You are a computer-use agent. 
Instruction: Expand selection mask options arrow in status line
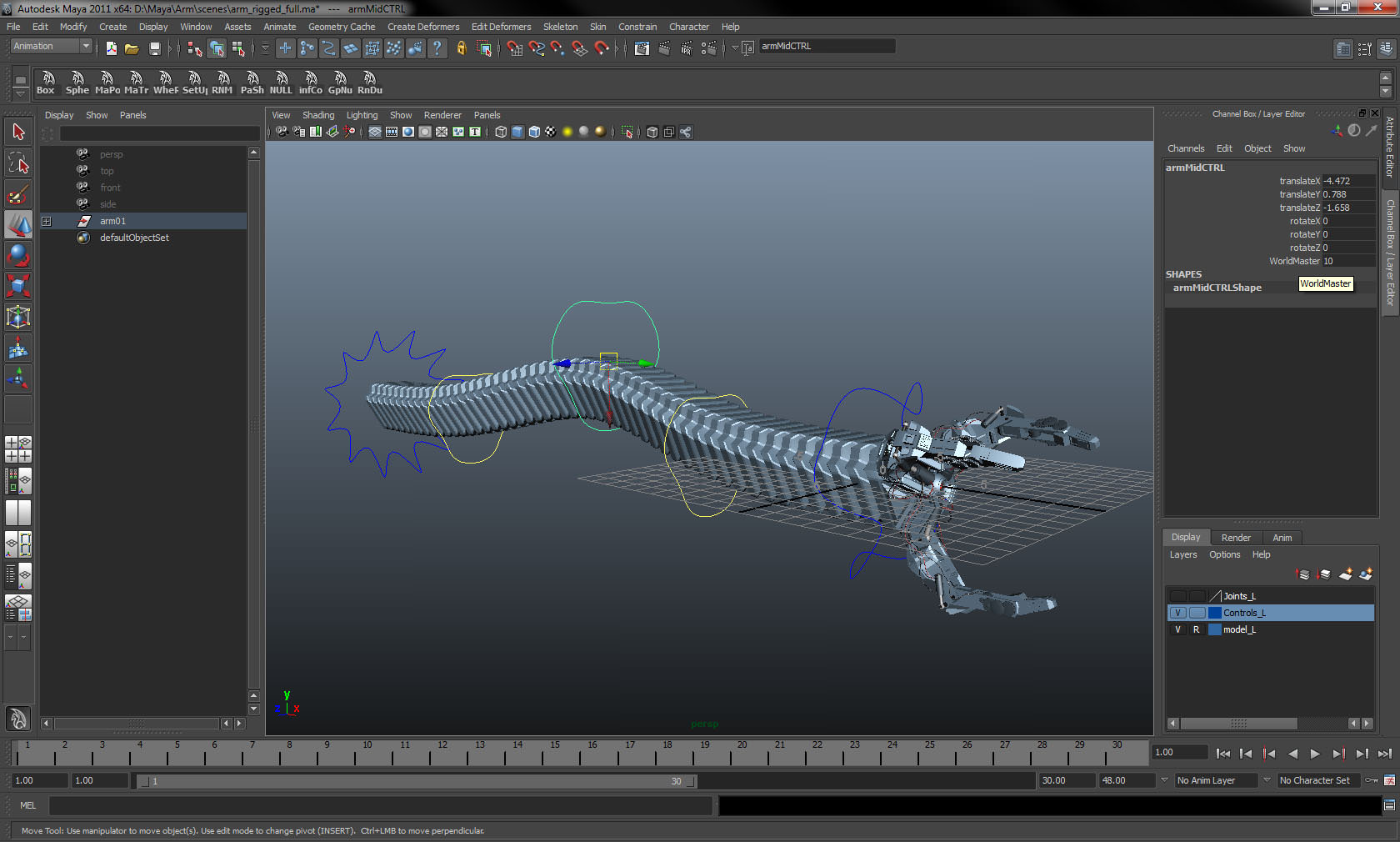click(x=265, y=48)
